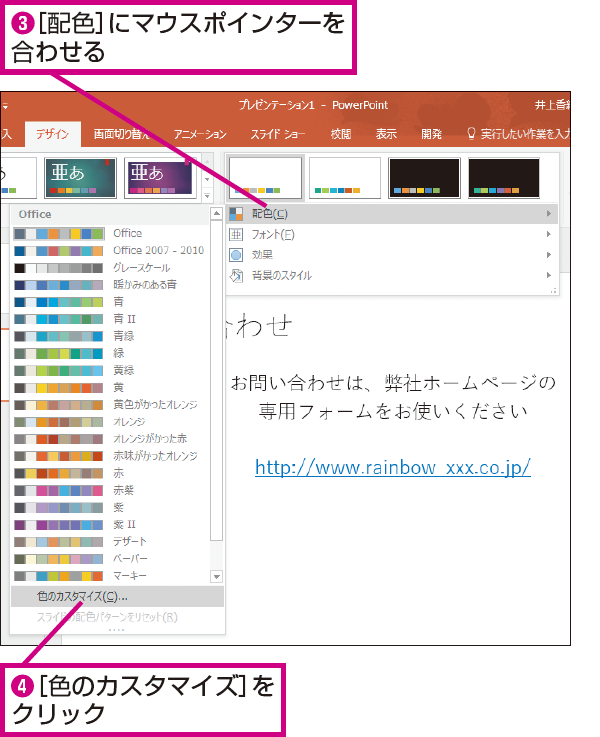Select the マーキー color scheme
The image size is (600, 737).
[x=110, y=576]
